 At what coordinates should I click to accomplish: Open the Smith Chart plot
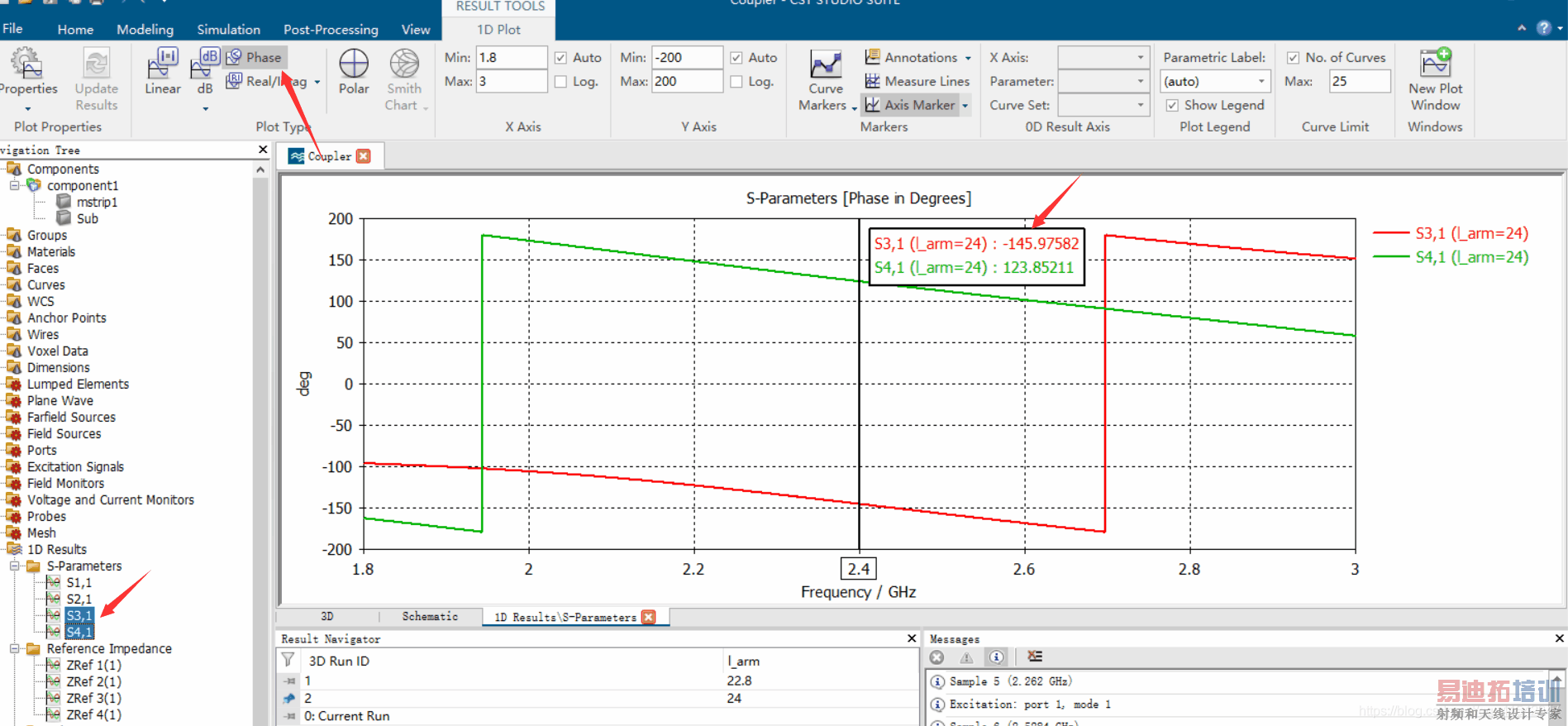pyautogui.click(x=404, y=79)
